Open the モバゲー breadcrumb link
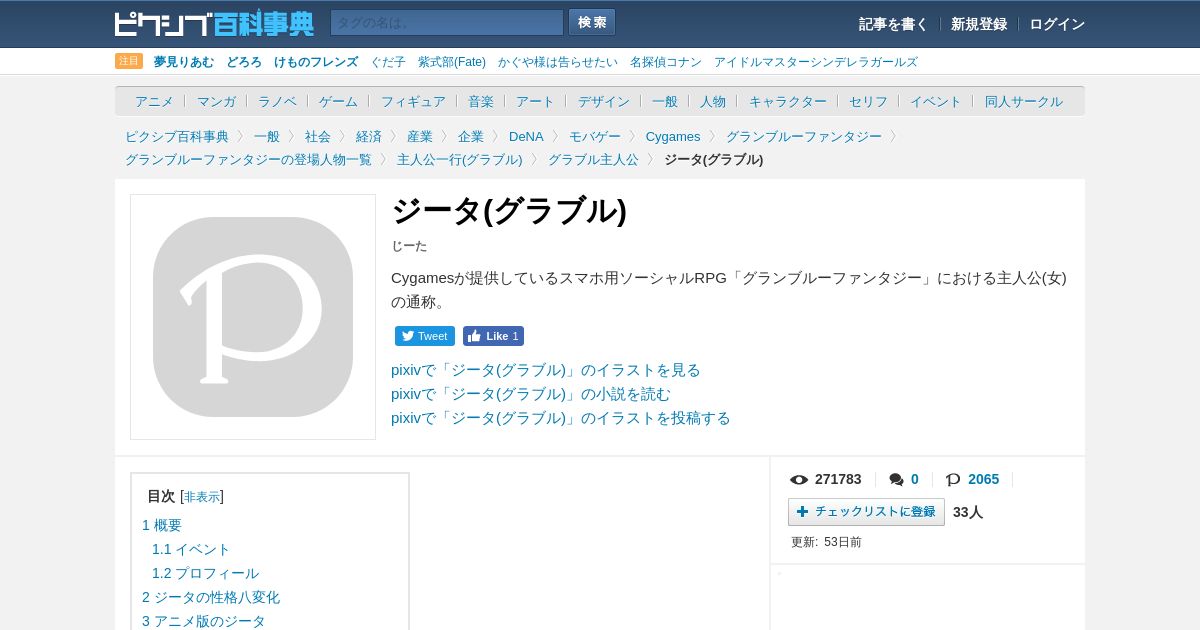 tap(595, 136)
